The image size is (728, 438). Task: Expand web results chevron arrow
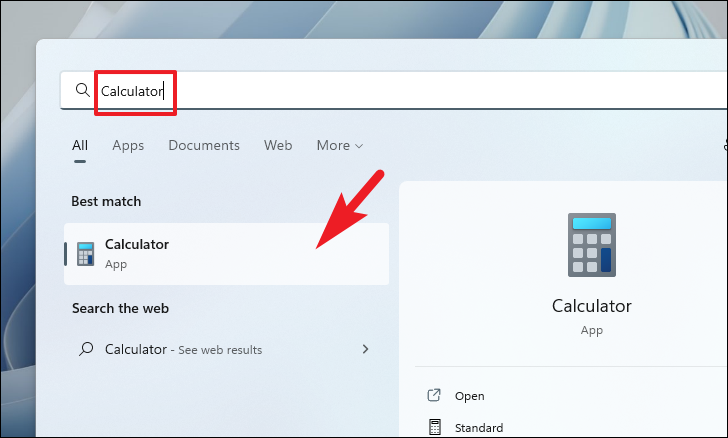click(365, 349)
